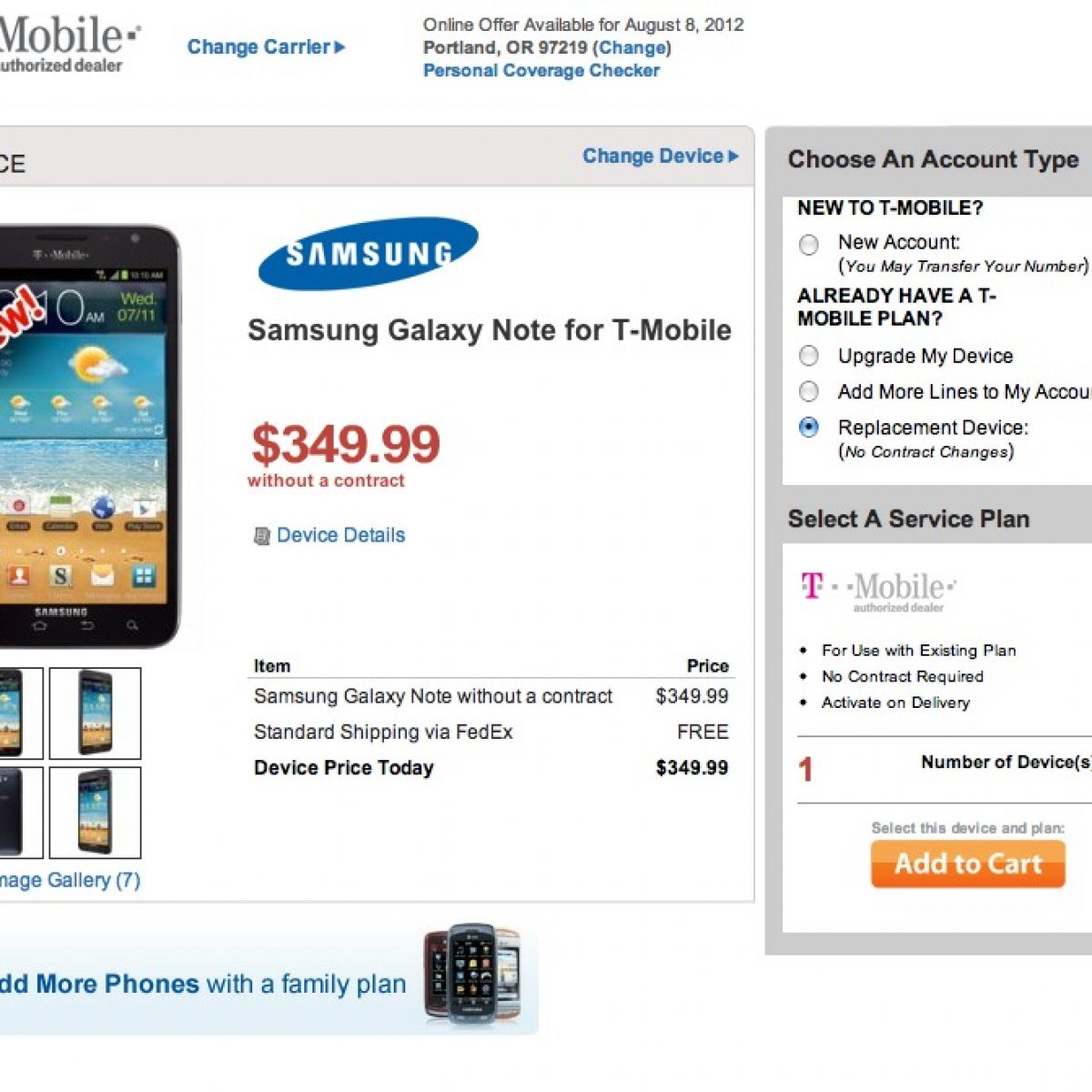
Task: Click the main Galaxy Note product image
Action: tap(87, 435)
